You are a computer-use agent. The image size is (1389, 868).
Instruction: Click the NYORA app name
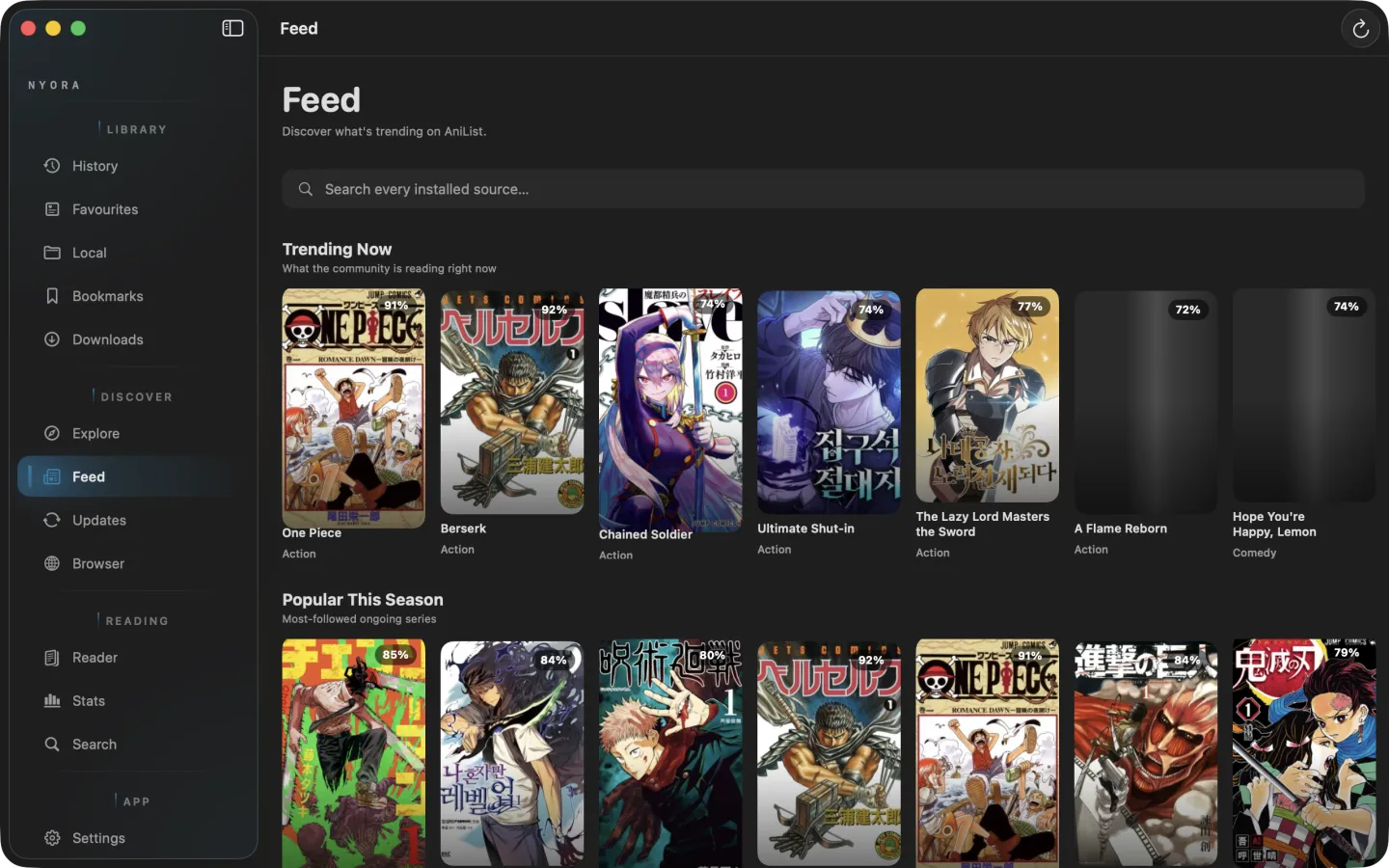(x=54, y=85)
